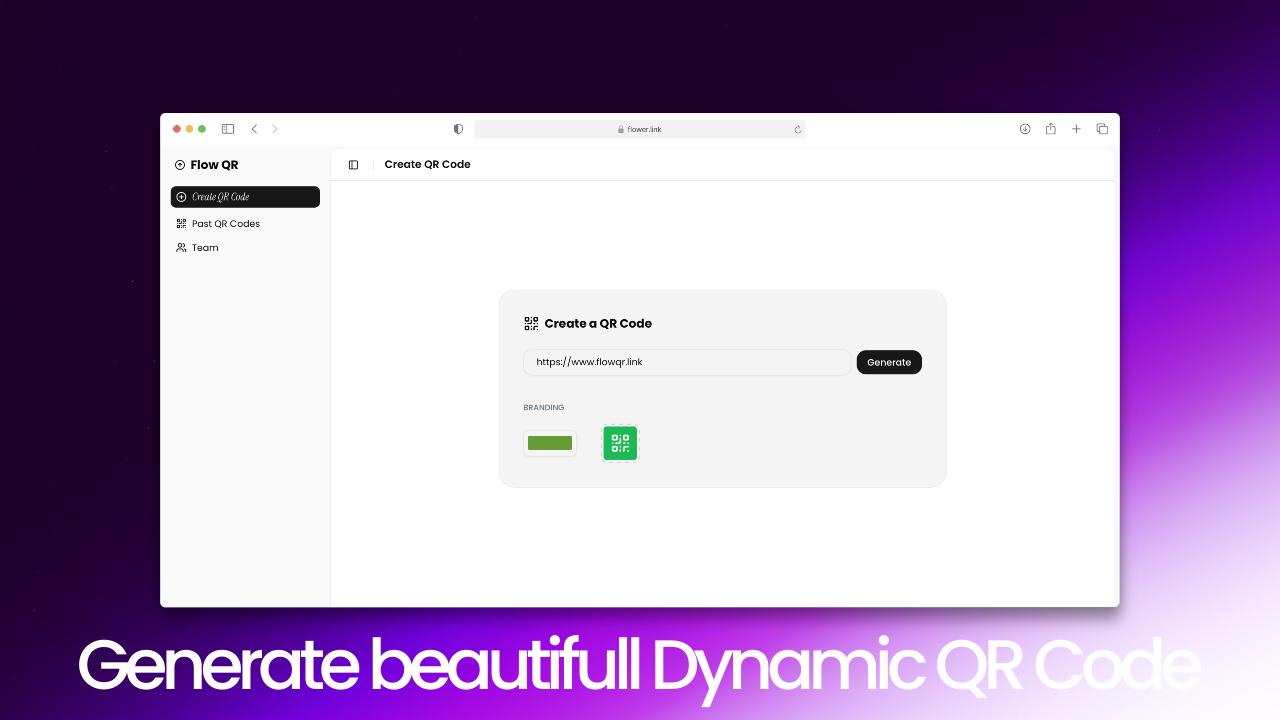The image size is (1280, 720).
Task: Maximize the Safari window
Action: tap(202, 129)
